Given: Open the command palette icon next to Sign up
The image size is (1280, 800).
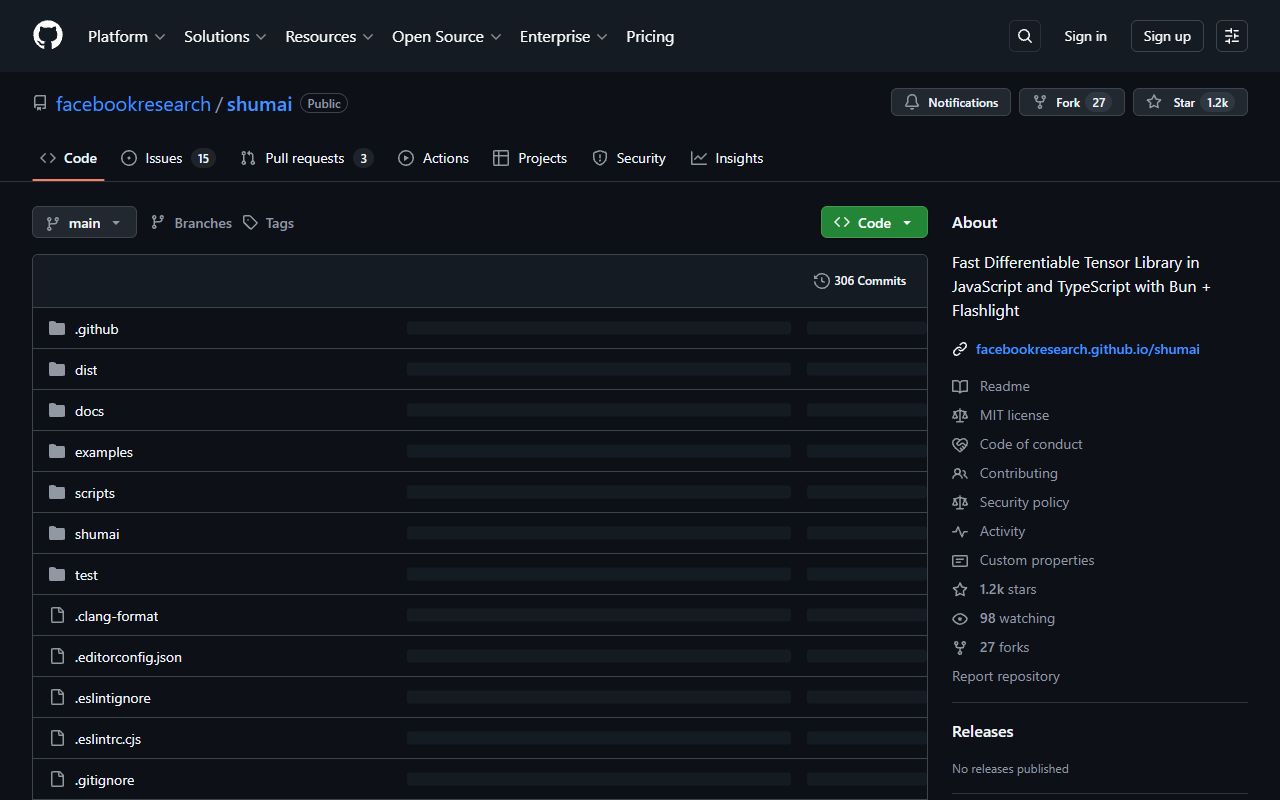Looking at the screenshot, I should click(x=1231, y=36).
